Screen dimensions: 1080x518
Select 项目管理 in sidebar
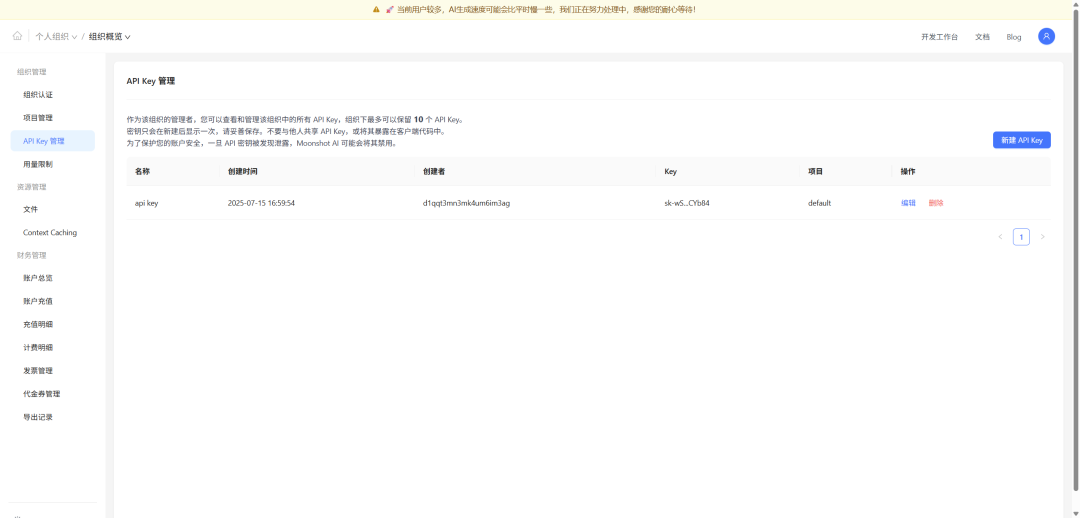coord(53,118)
